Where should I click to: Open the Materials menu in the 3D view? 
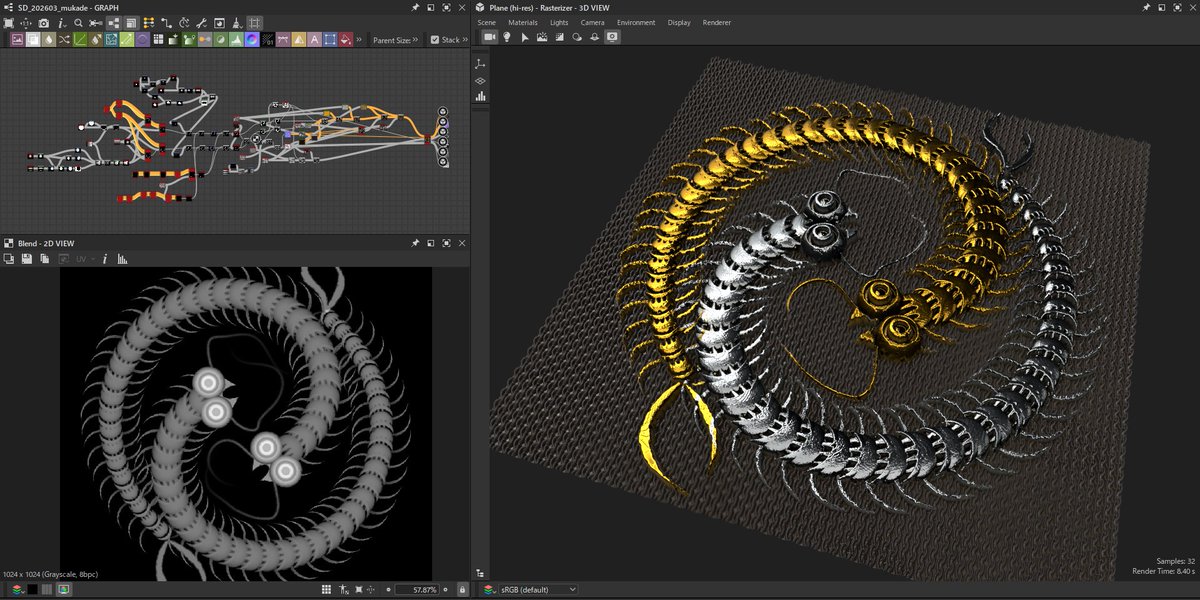(522, 22)
